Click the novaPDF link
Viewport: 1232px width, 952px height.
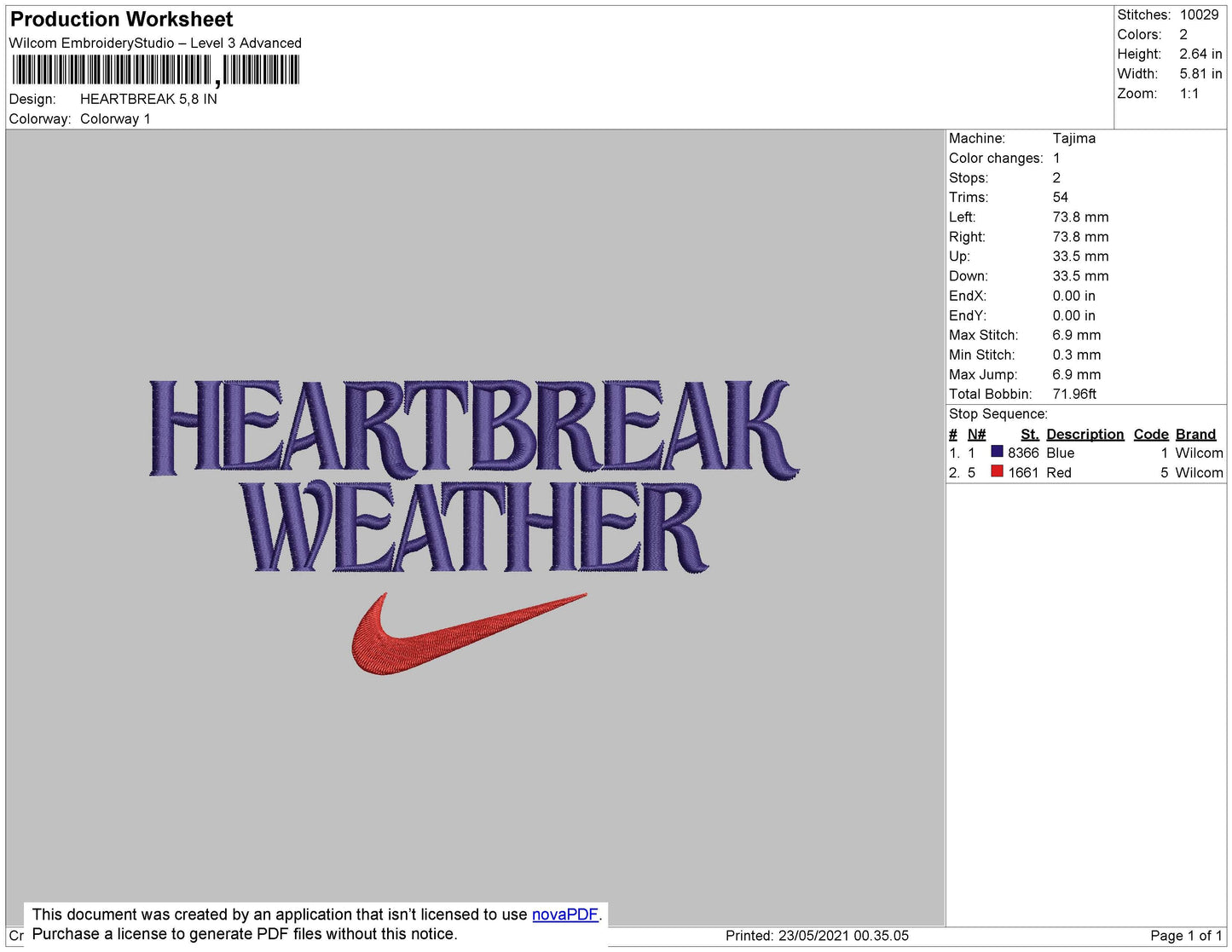tap(565, 914)
